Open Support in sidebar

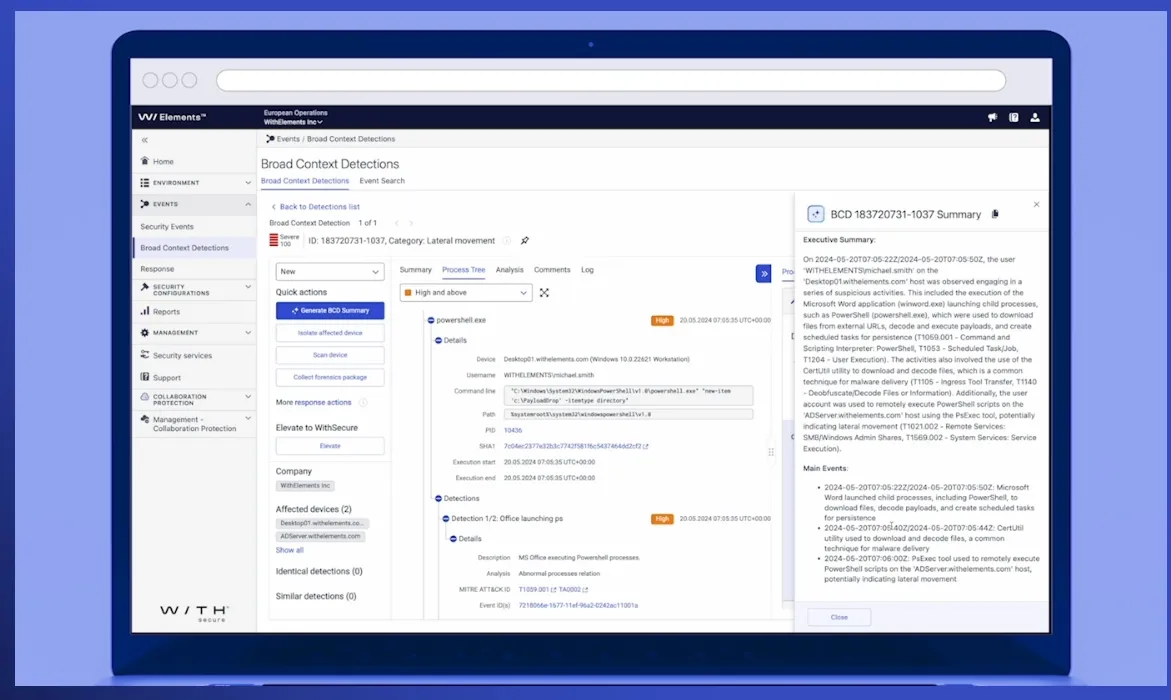[167, 378]
